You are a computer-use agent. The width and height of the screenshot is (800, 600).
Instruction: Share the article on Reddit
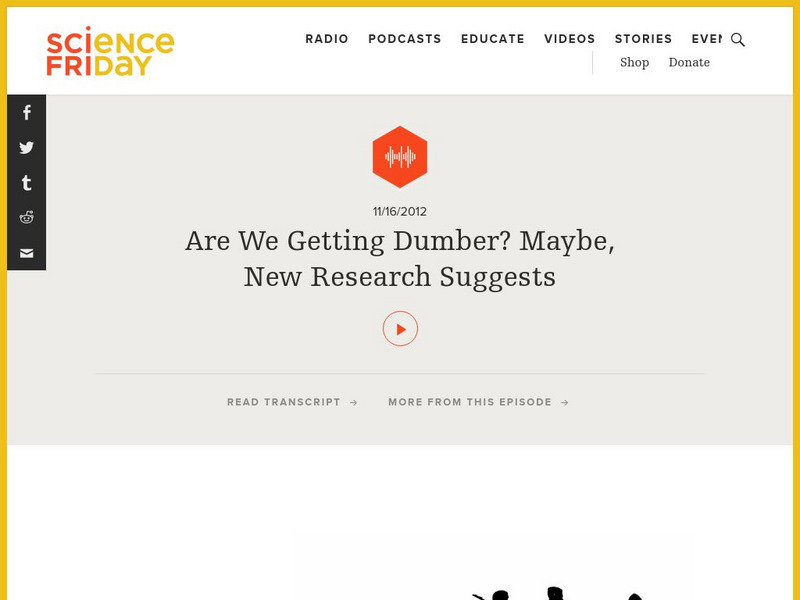[26, 217]
